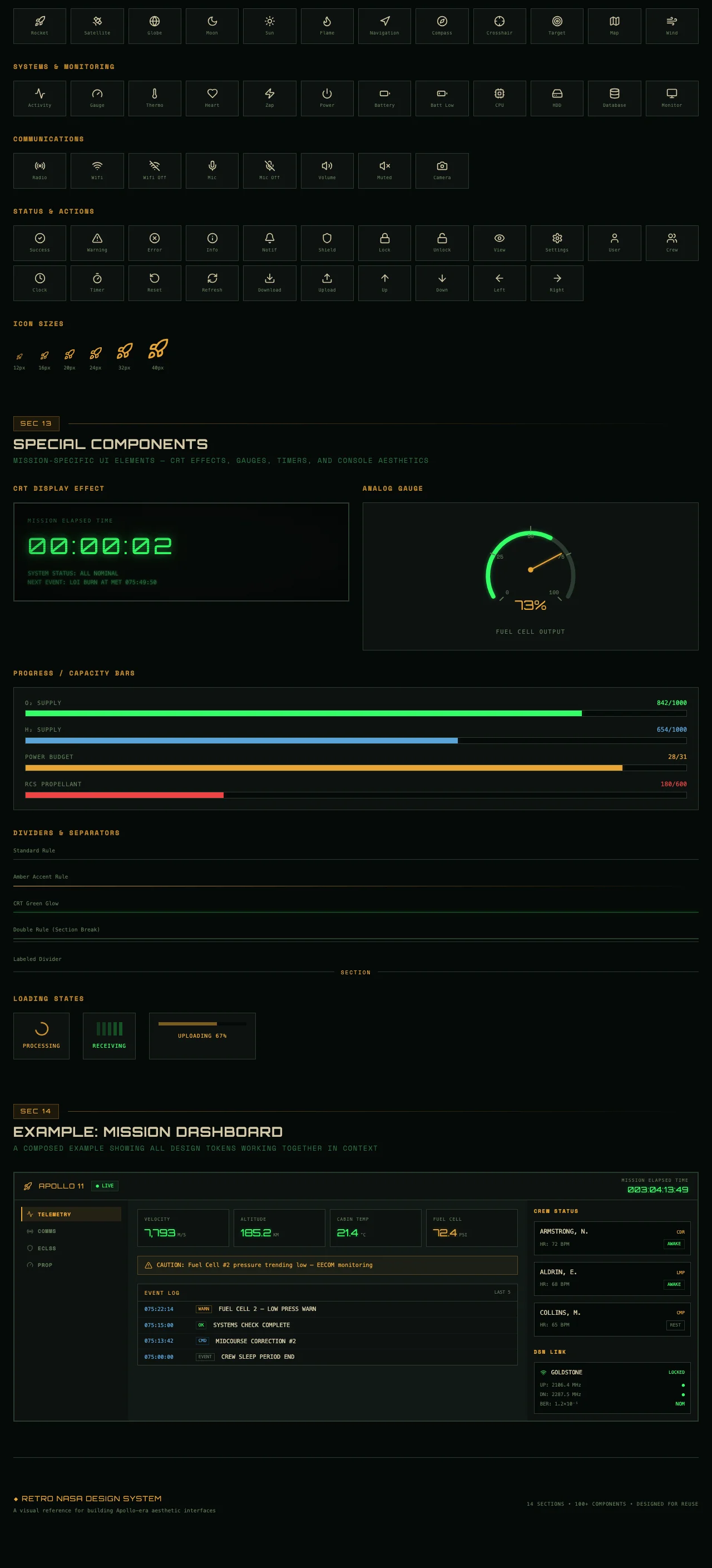
Task: Click the Wind icon tile
Action: [672, 26]
